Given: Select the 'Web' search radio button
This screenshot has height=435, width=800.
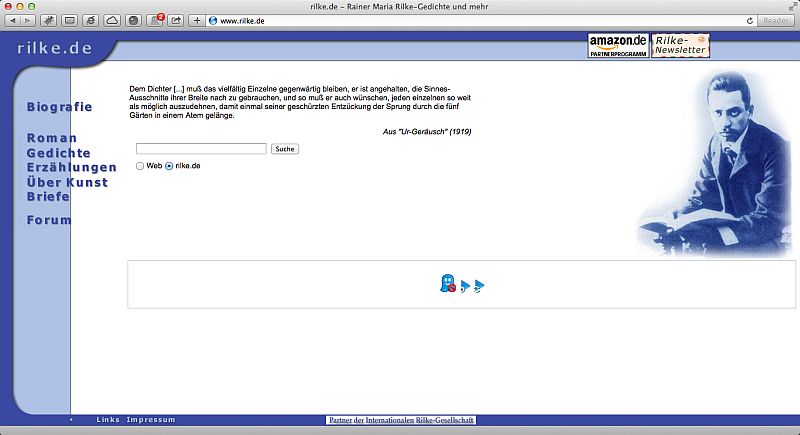Looking at the screenshot, I should click(140, 166).
